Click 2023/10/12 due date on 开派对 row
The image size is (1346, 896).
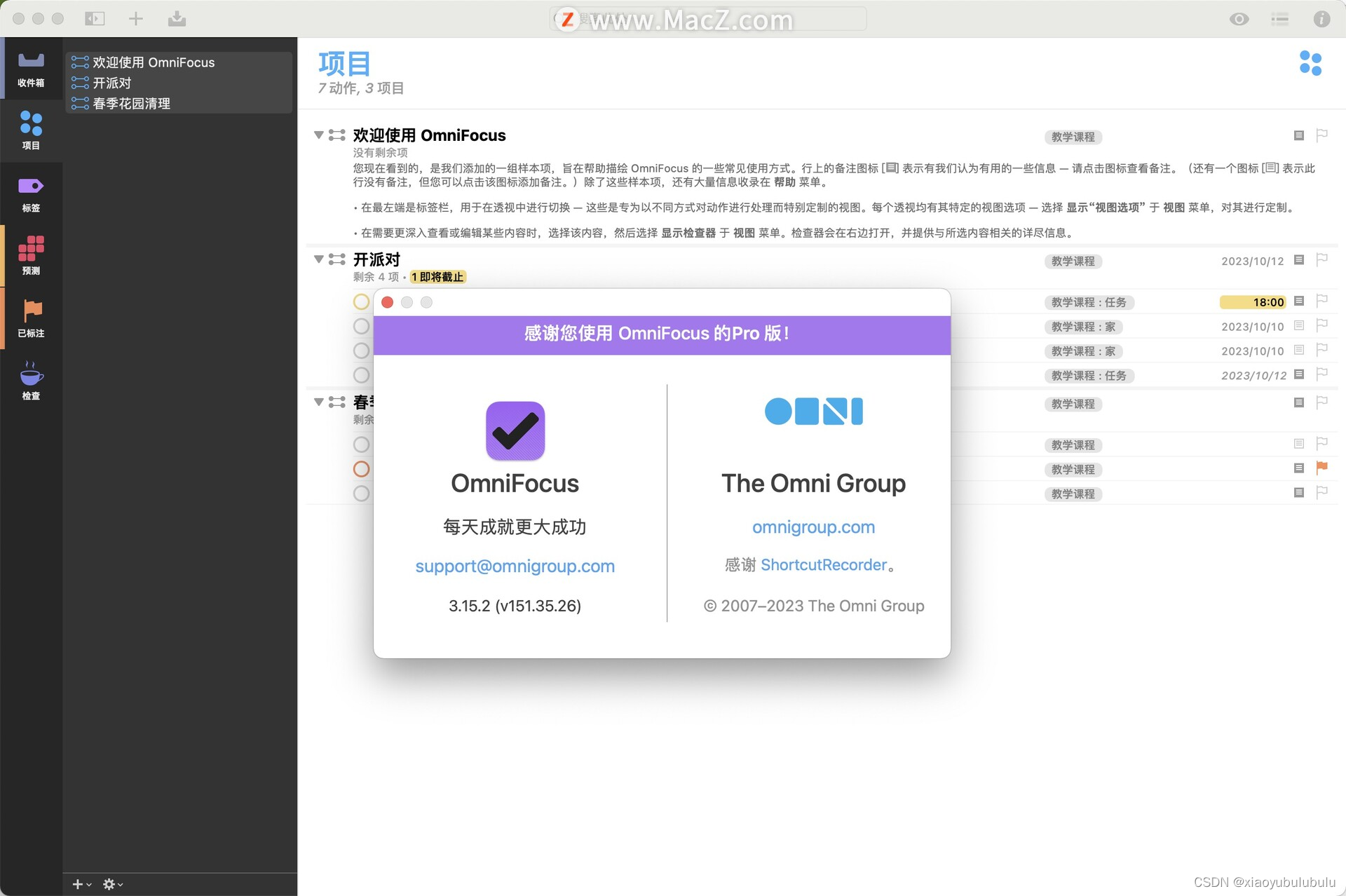pyautogui.click(x=1252, y=261)
